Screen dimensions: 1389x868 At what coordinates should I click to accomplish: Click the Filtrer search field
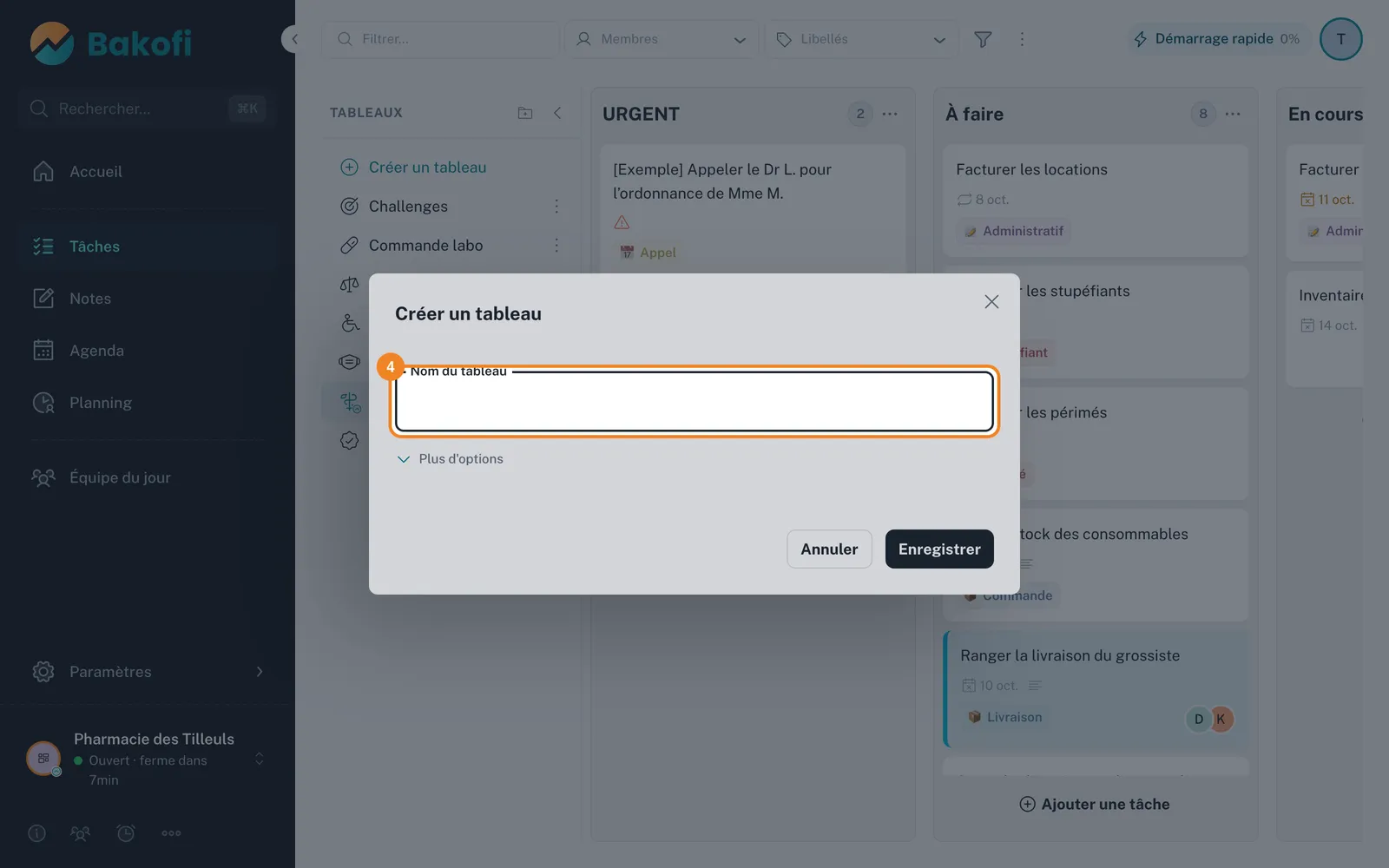point(441,39)
